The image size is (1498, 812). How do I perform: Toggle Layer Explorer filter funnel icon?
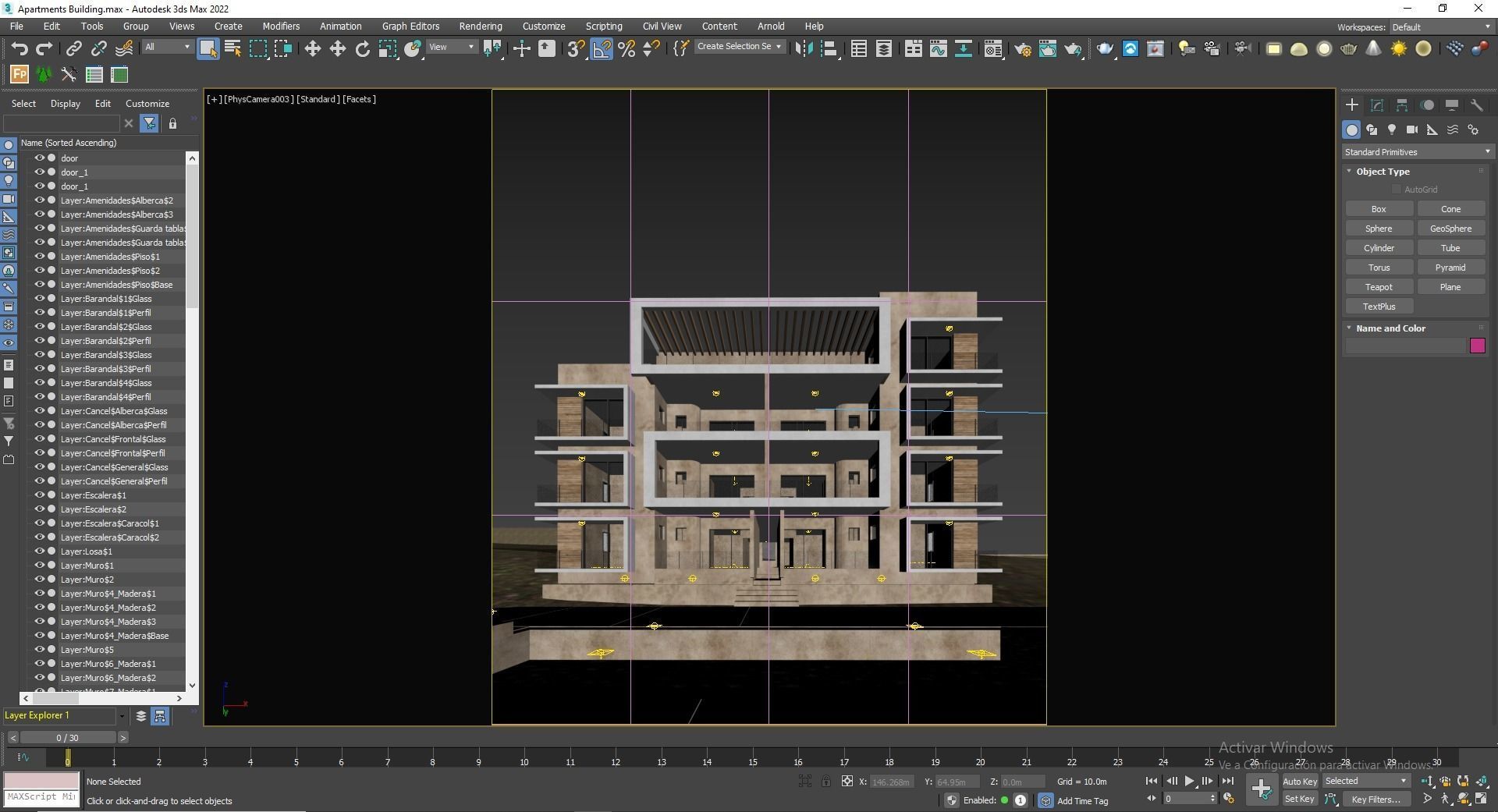click(x=149, y=123)
